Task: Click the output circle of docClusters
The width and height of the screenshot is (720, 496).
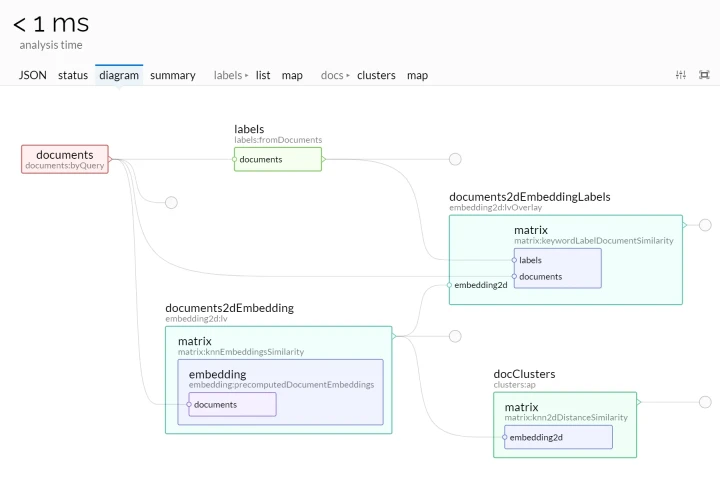Action: tap(705, 402)
